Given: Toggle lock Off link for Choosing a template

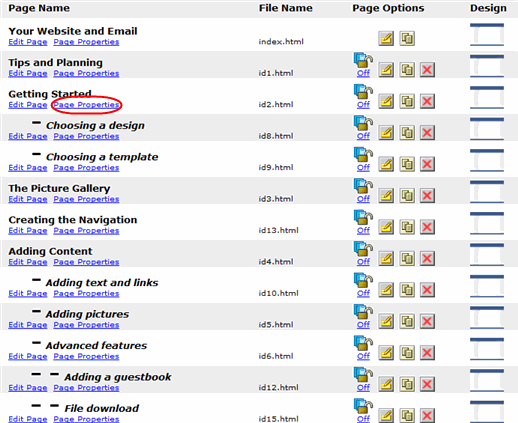Looking at the screenshot, I should 363,167.
